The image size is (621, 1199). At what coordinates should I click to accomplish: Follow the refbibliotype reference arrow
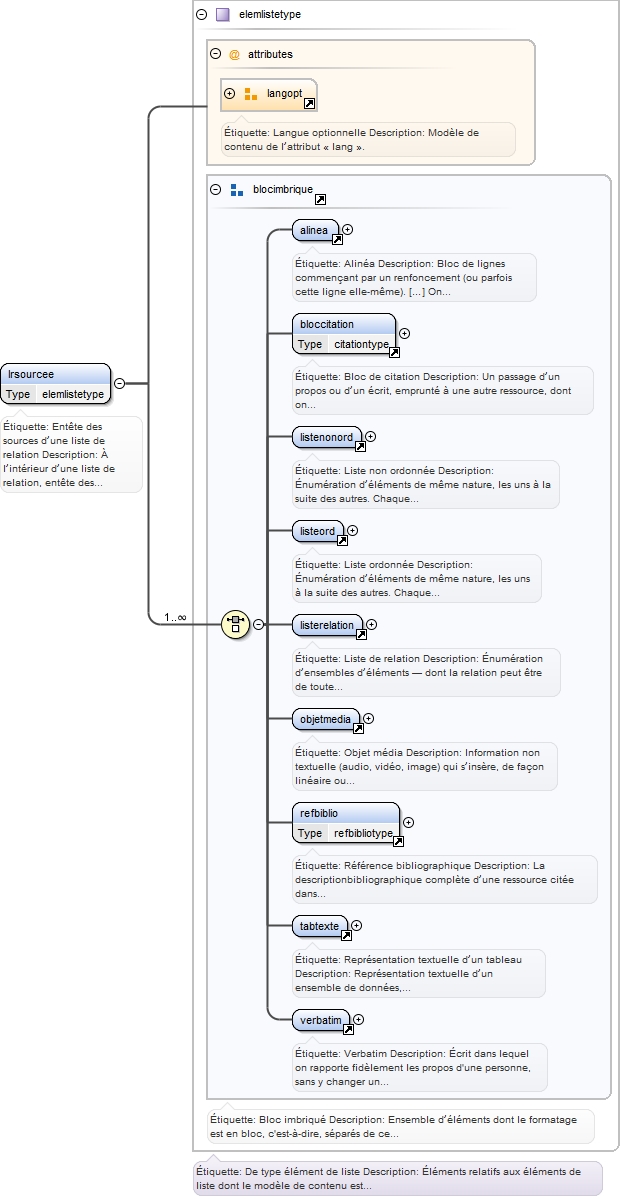tap(398, 842)
